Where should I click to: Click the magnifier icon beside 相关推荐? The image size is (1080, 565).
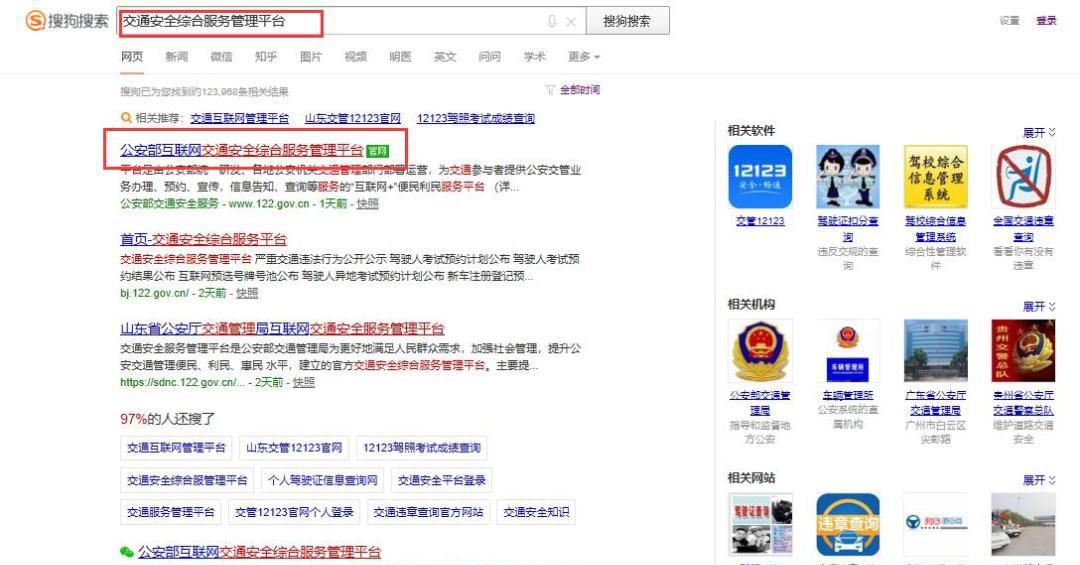tap(126, 118)
